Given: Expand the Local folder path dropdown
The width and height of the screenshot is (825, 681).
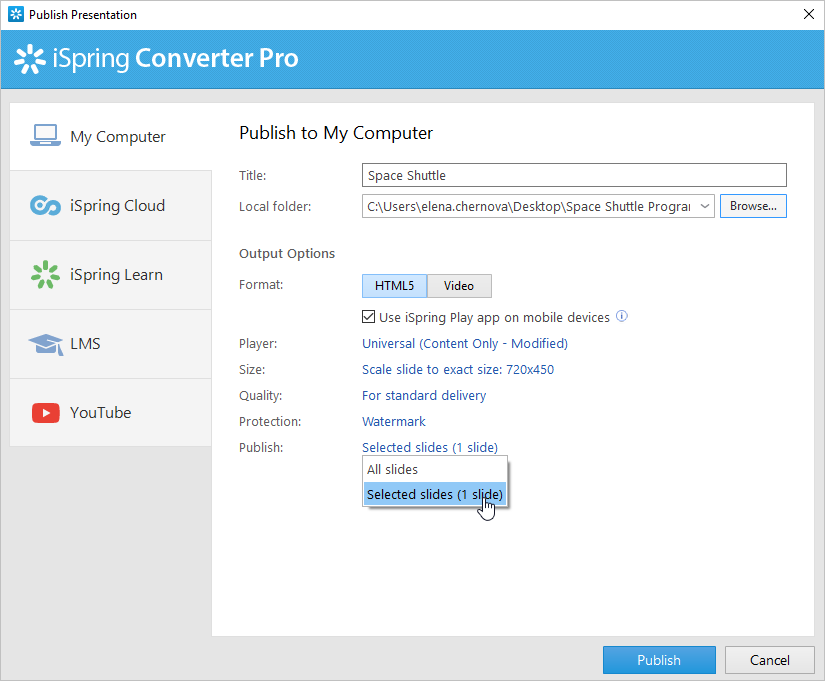Looking at the screenshot, I should coord(705,206).
